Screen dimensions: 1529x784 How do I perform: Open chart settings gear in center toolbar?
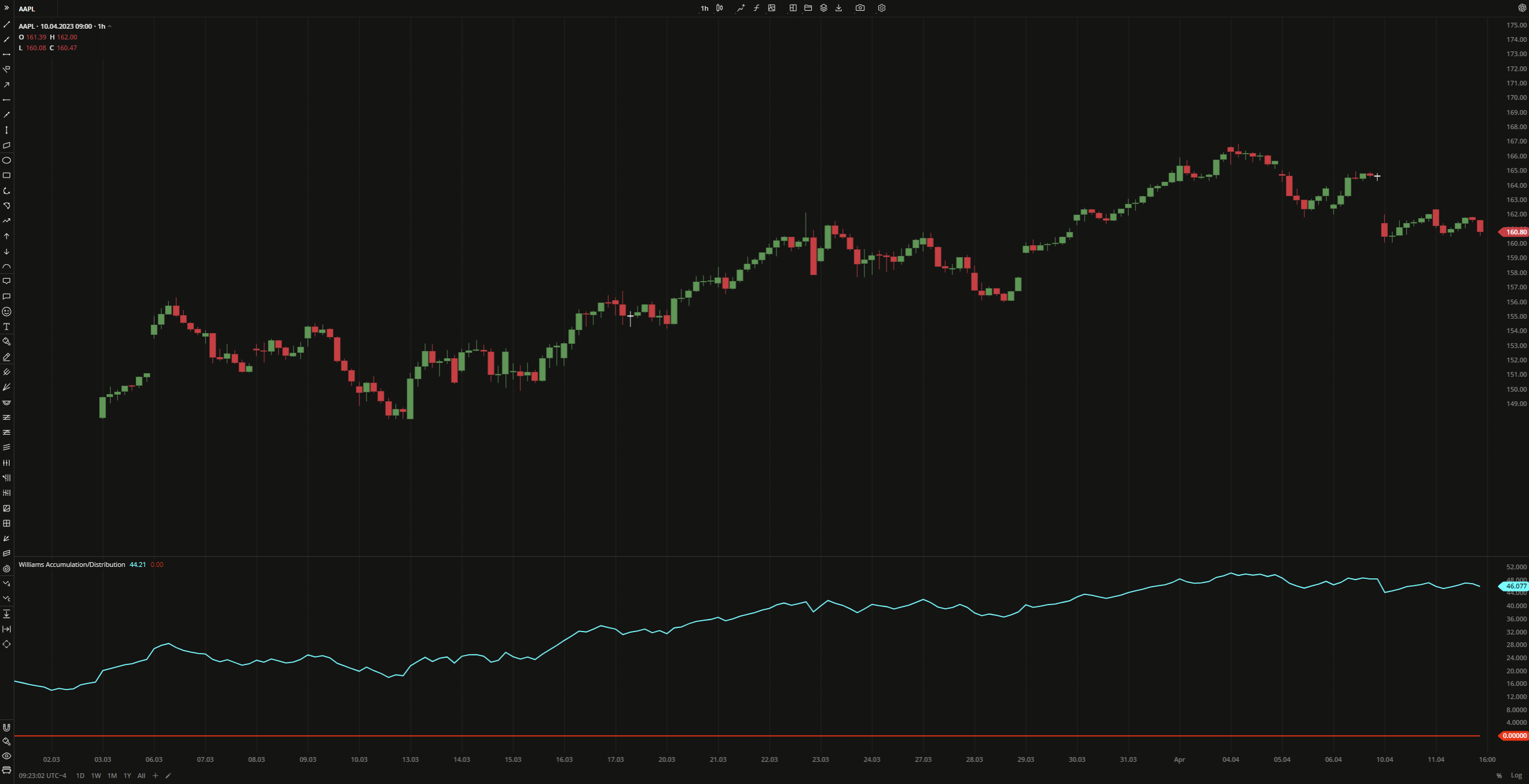(882, 8)
